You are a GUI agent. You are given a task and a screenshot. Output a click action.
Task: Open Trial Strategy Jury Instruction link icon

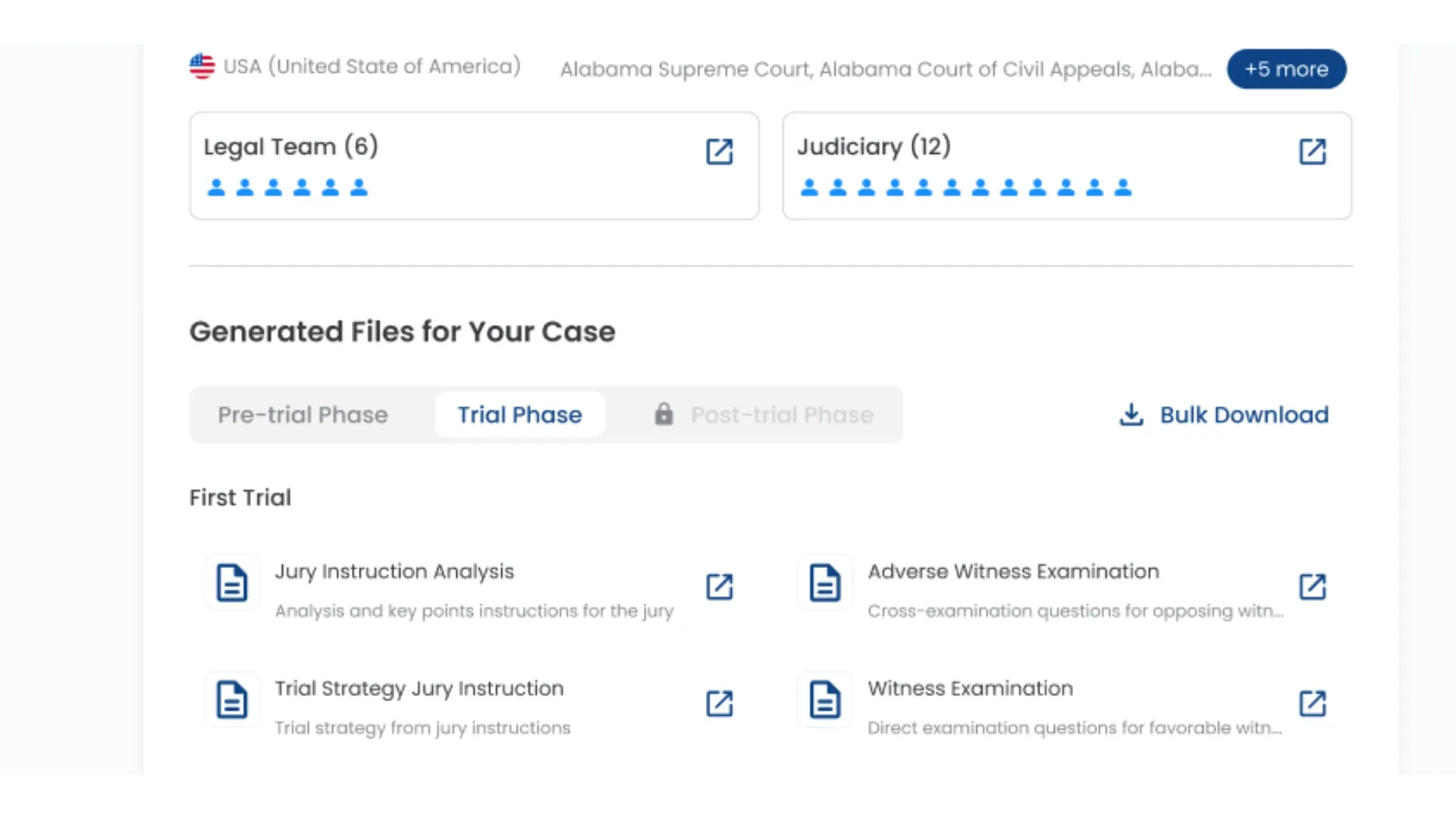coord(719,703)
